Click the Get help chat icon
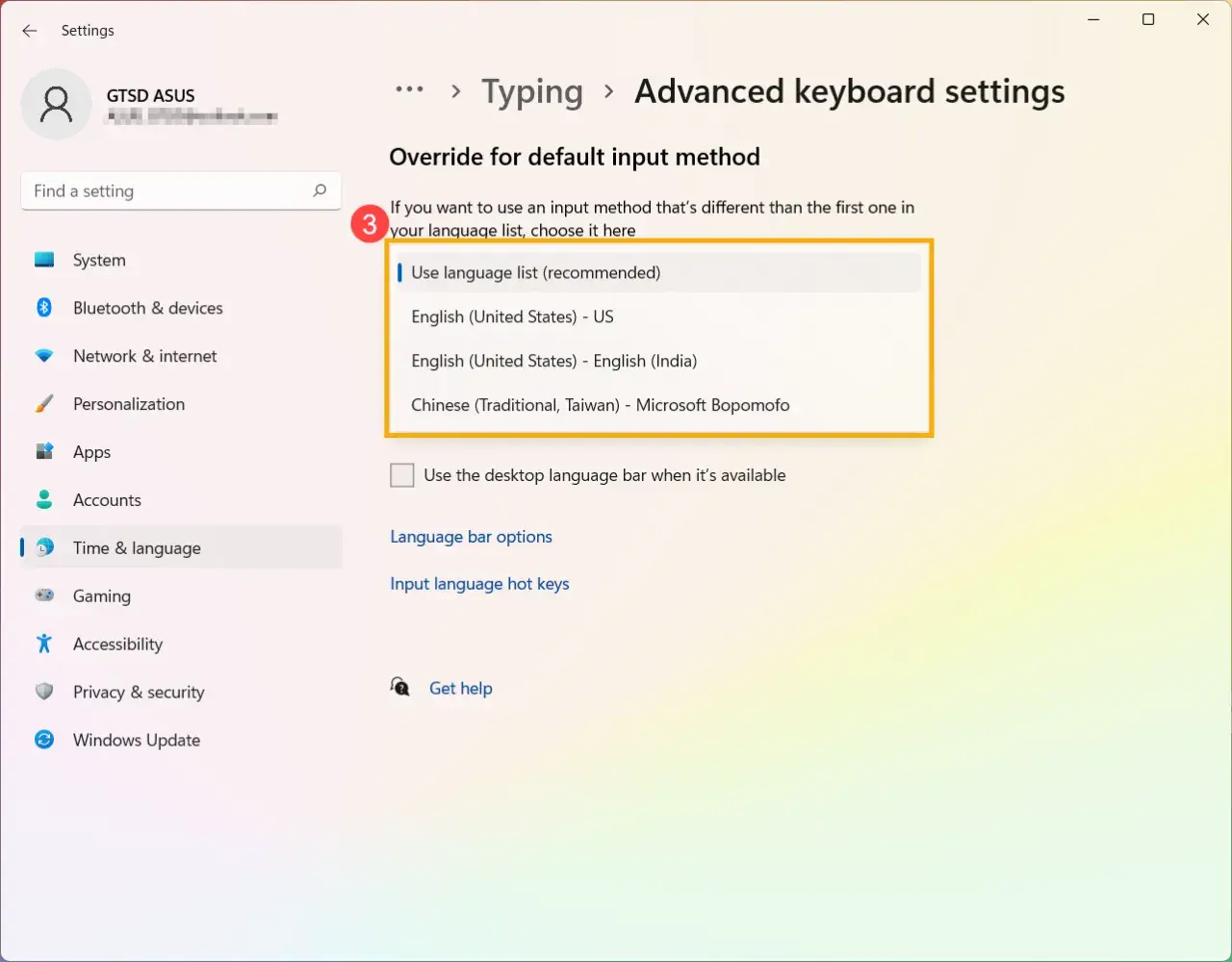Viewport: 1232px width, 962px height. (400, 687)
